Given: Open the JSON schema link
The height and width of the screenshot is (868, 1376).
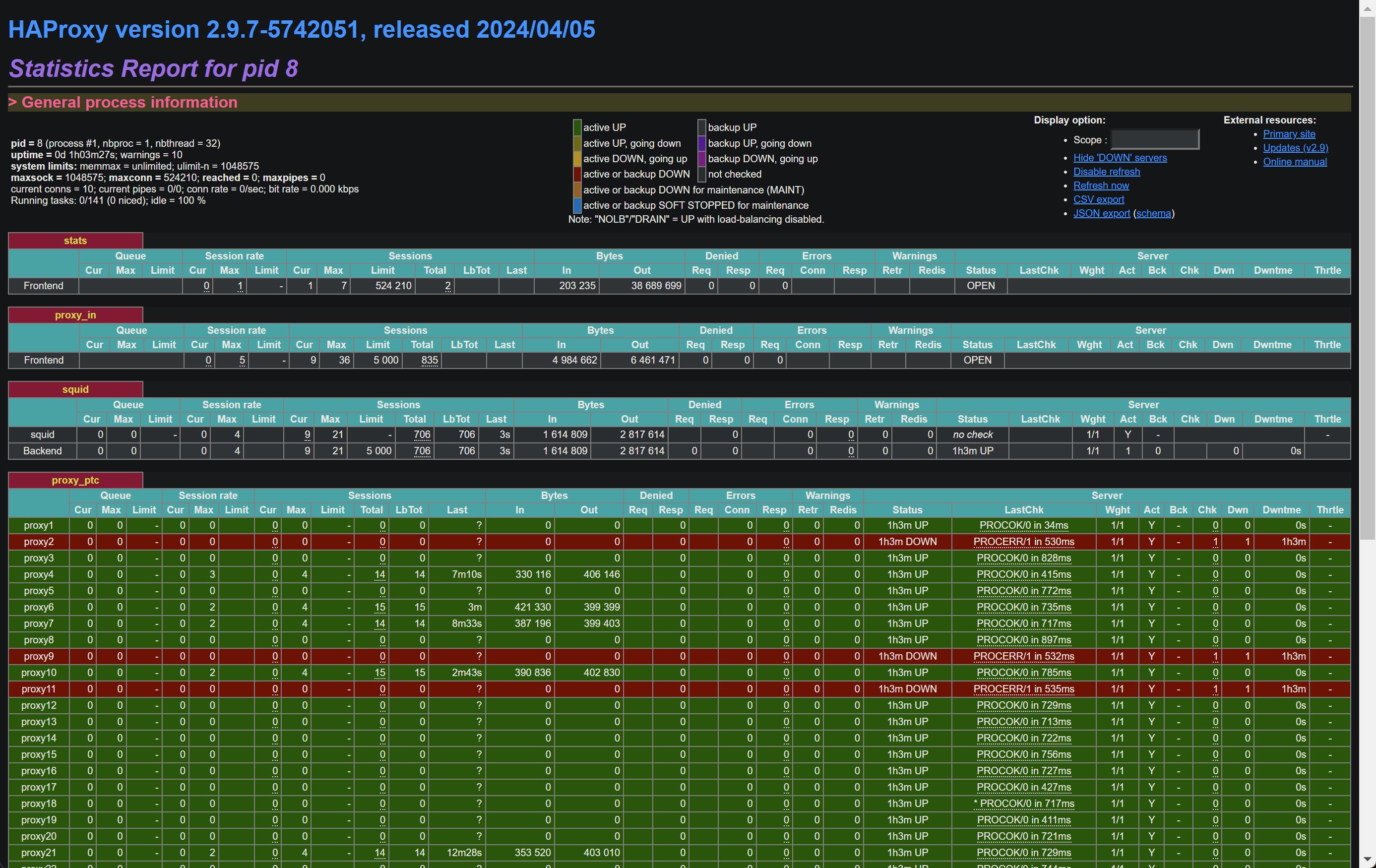Looking at the screenshot, I should pos(1153,213).
